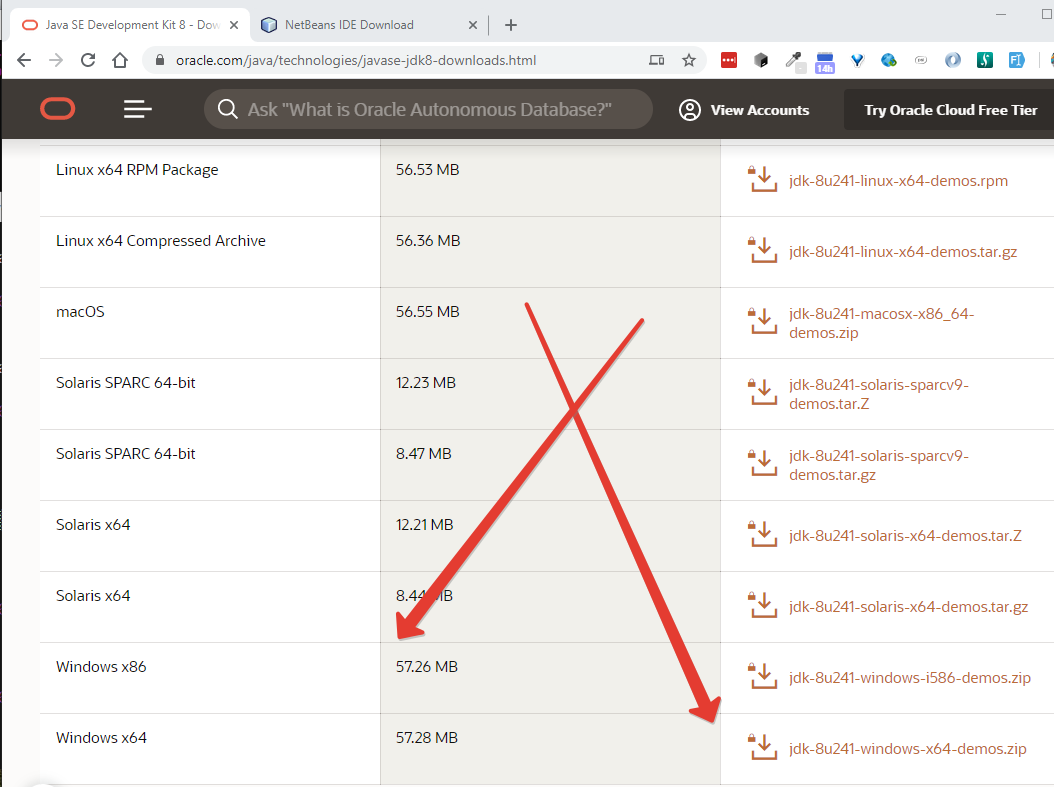Click the Oracle logo
The height and width of the screenshot is (787, 1054).
[x=58, y=109]
